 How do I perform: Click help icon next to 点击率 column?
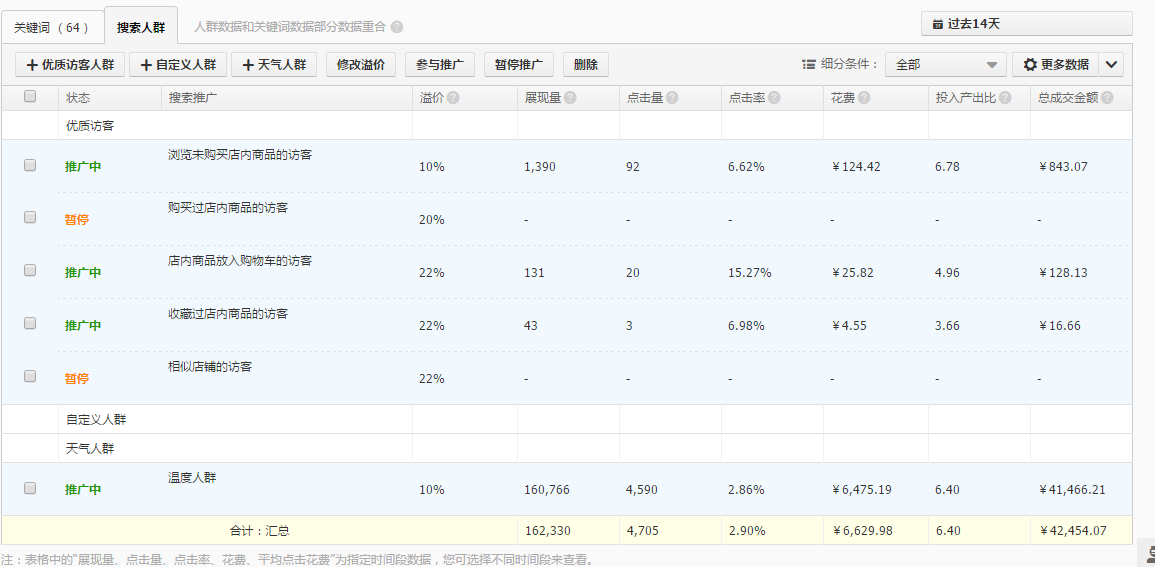[x=774, y=98]
